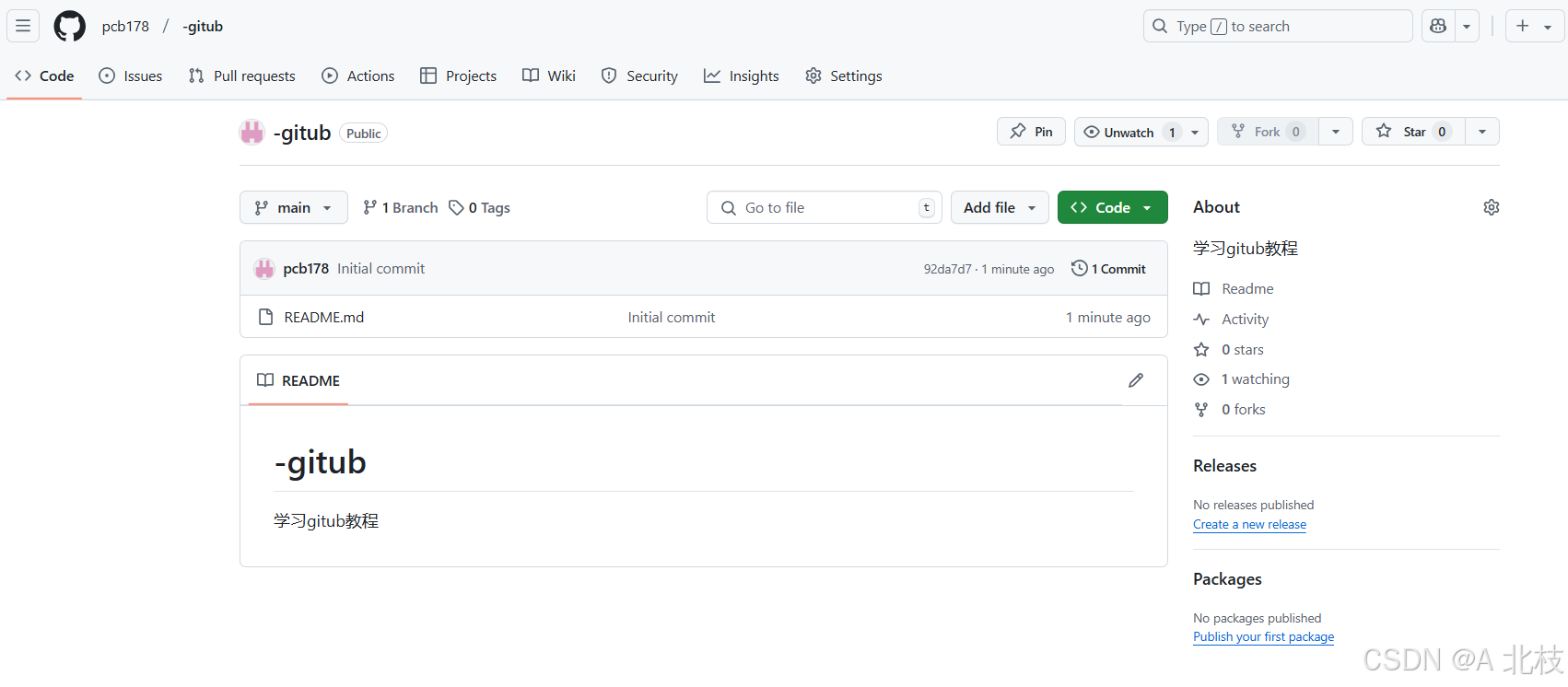Open the hamburger navigation menu
This screenshot has height=687, width=1568.
click(x=23, y=26)
